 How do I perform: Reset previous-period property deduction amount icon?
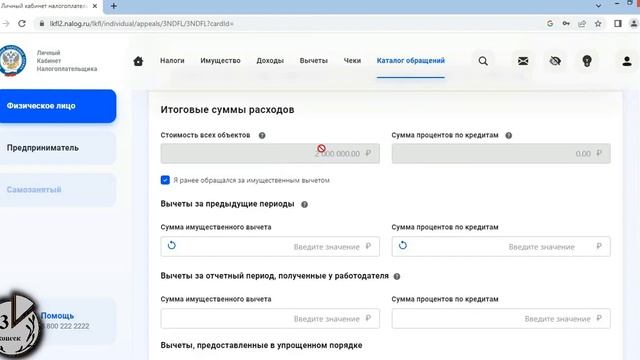[x=172, y=245]
